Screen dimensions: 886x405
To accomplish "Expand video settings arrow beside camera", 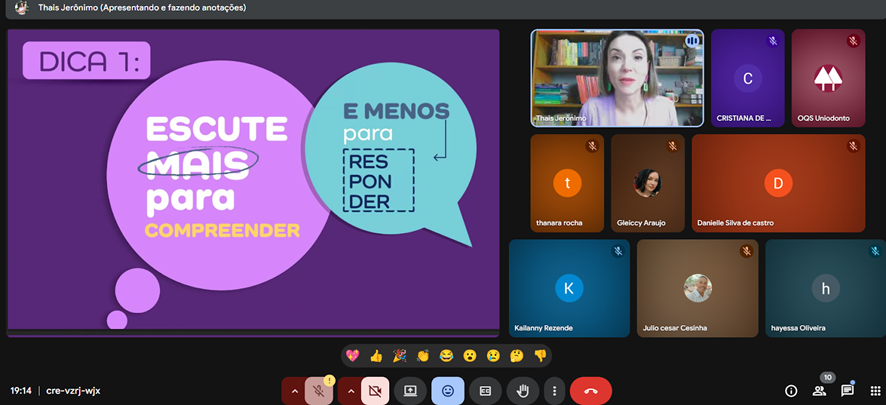I will click(x=350, y=391).
